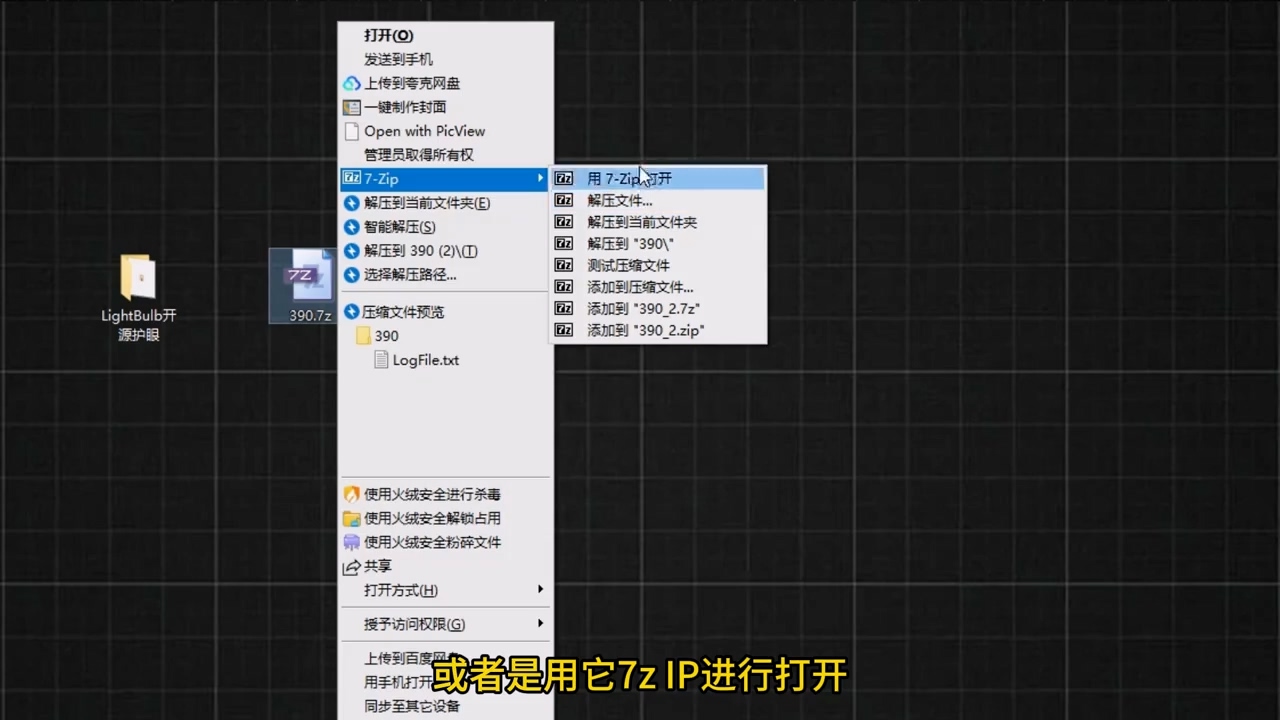Click 7z icon beside 添加到压缩文件...

(564, 287)
